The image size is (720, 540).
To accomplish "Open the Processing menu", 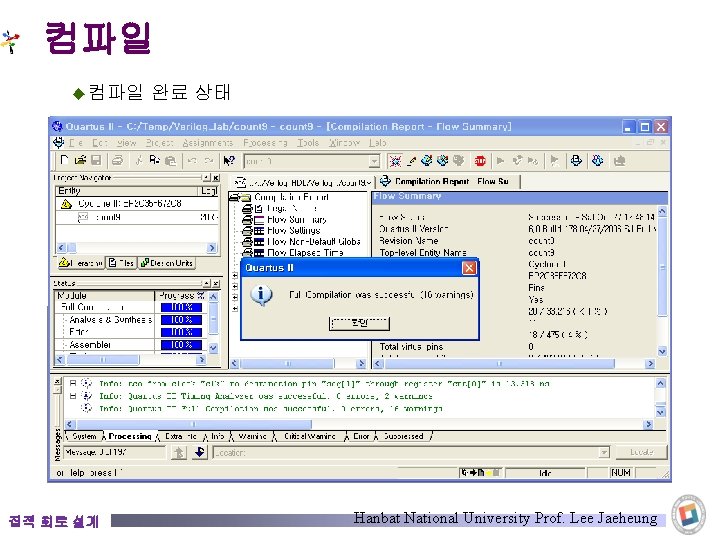I will pos(265,143).
